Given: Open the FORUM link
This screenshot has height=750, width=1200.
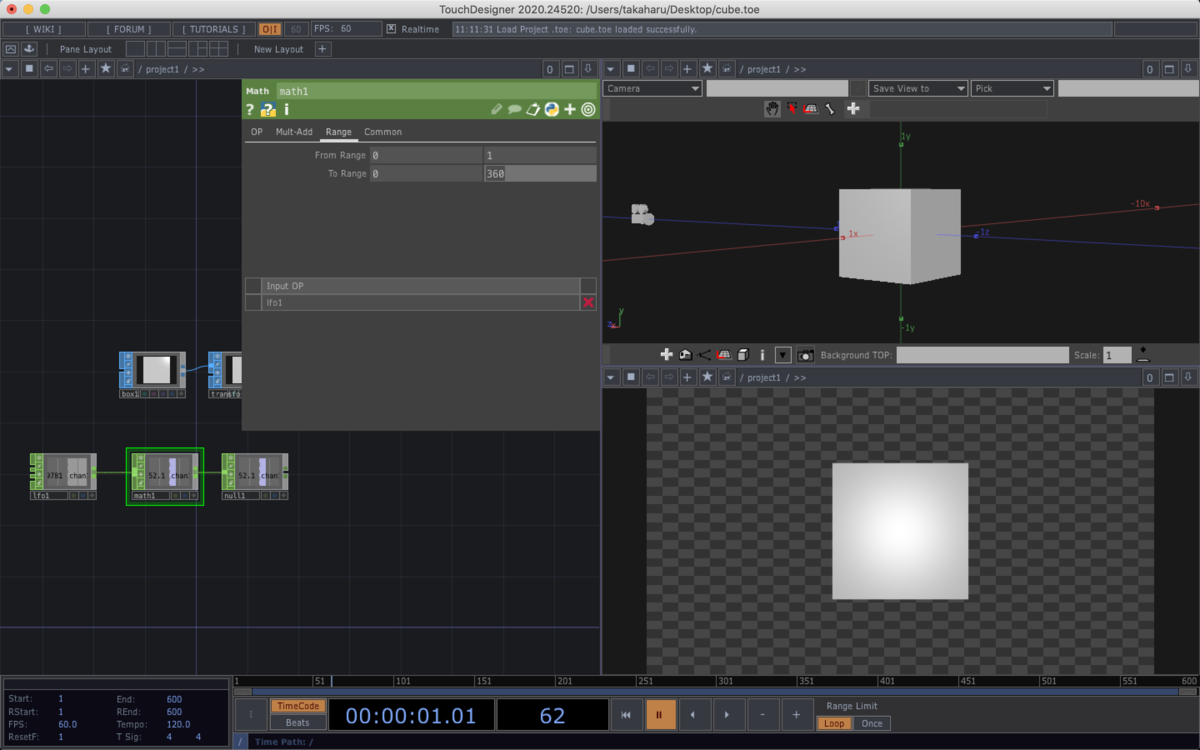Looking at the screenshot, I should [129, 29].
